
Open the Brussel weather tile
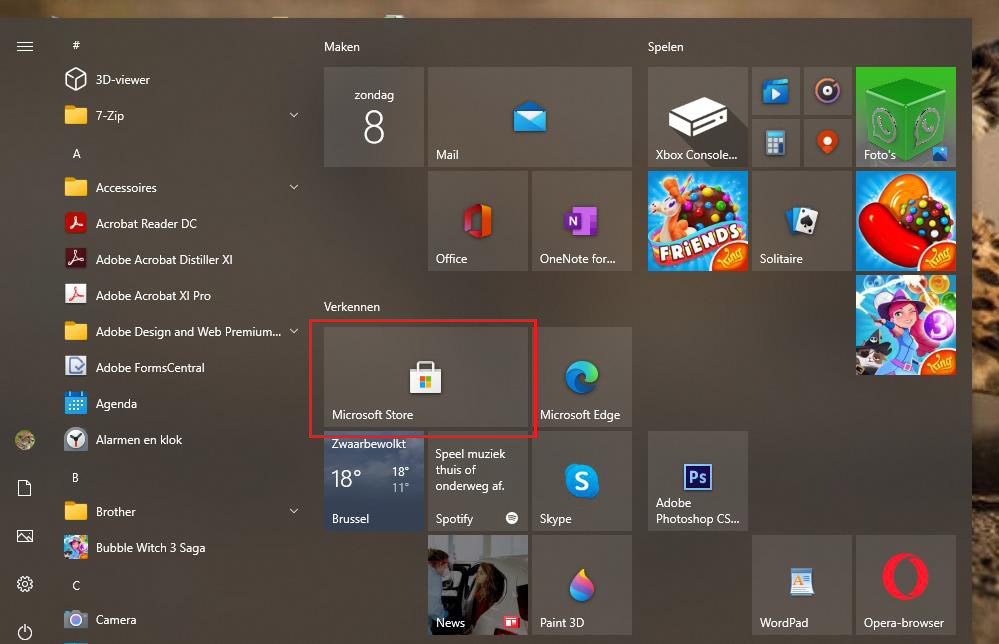coord(373,482)
